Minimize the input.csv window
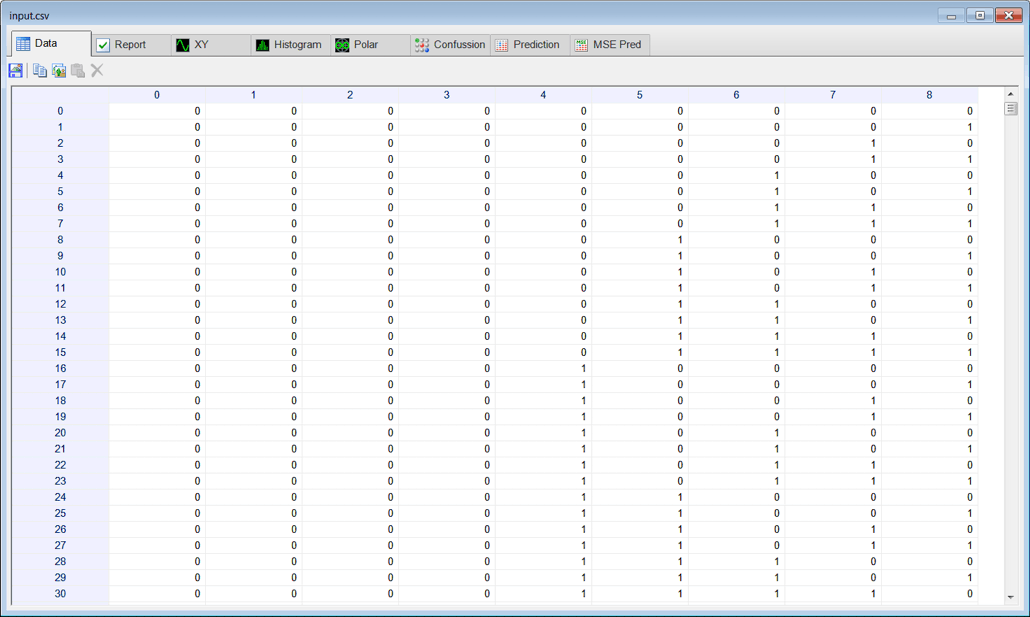The height and width of the screenshot is (617, 1030). click(951, 16)
